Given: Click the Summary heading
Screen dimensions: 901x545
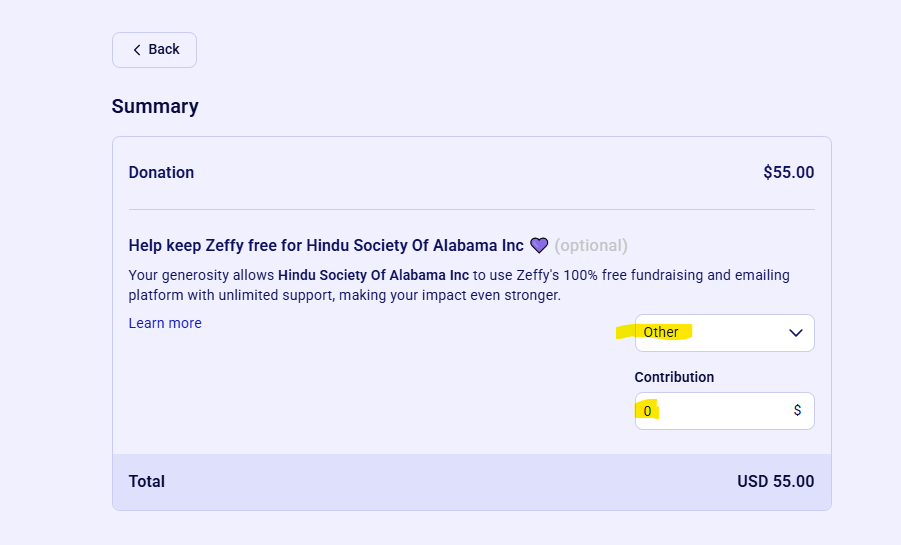Looking at the screenshot, I should pos(155,106).
